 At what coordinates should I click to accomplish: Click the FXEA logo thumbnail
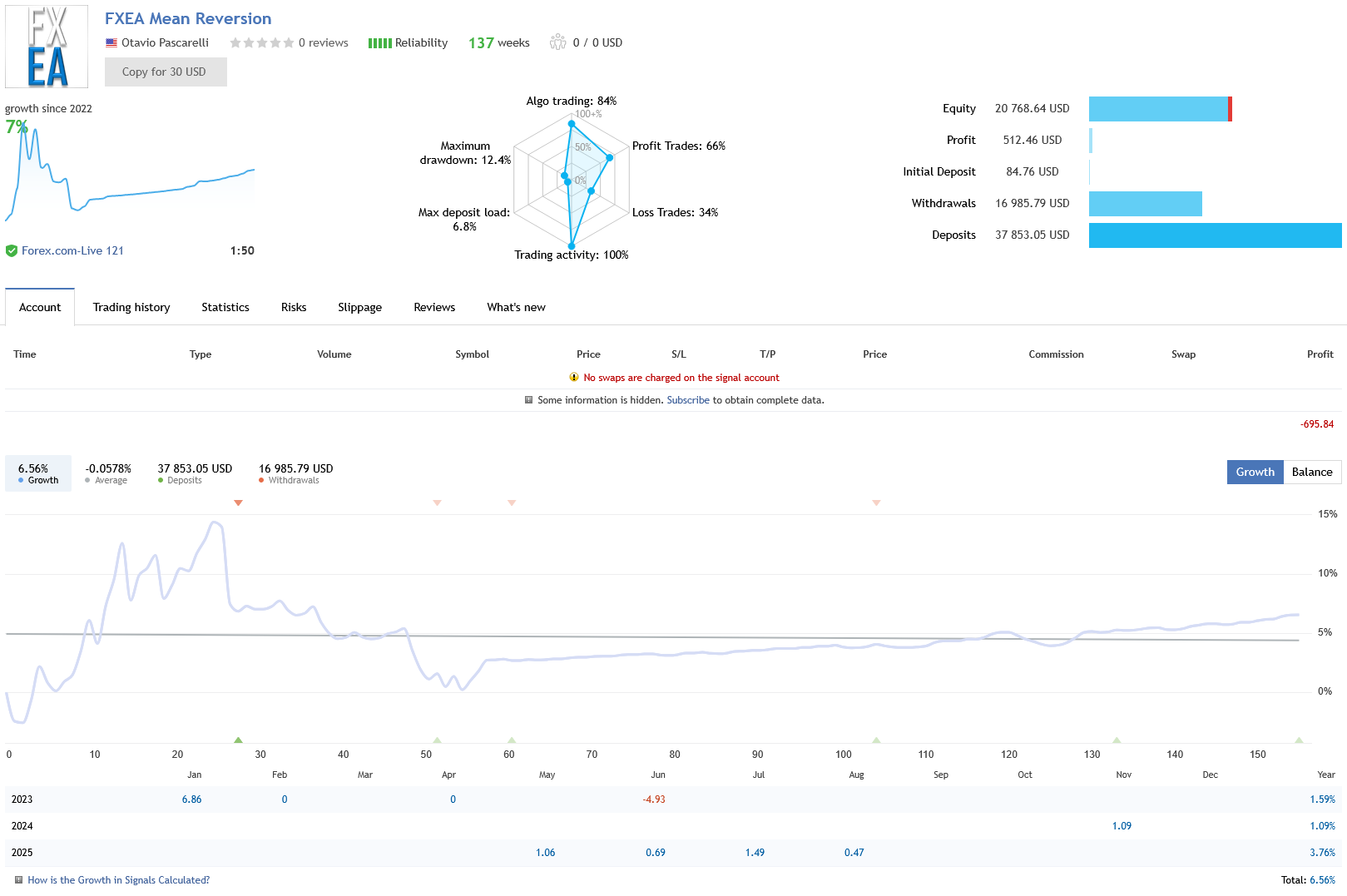tap(47, 47)
